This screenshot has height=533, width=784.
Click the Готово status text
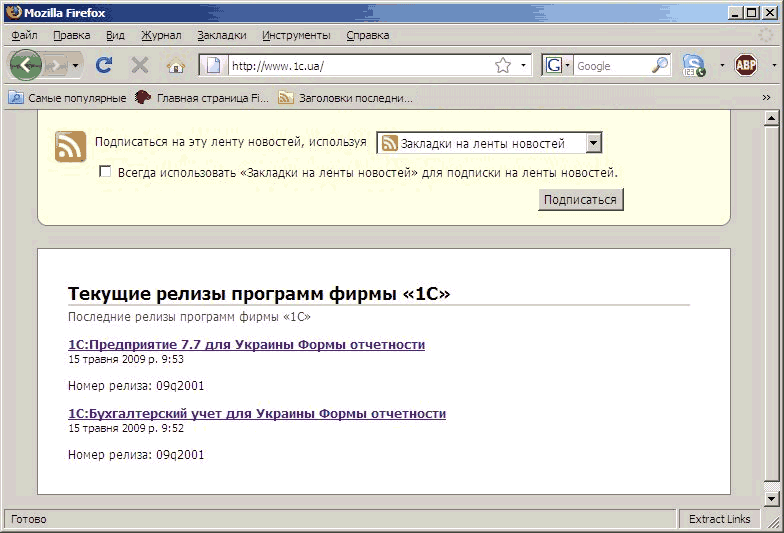point(28,519)
